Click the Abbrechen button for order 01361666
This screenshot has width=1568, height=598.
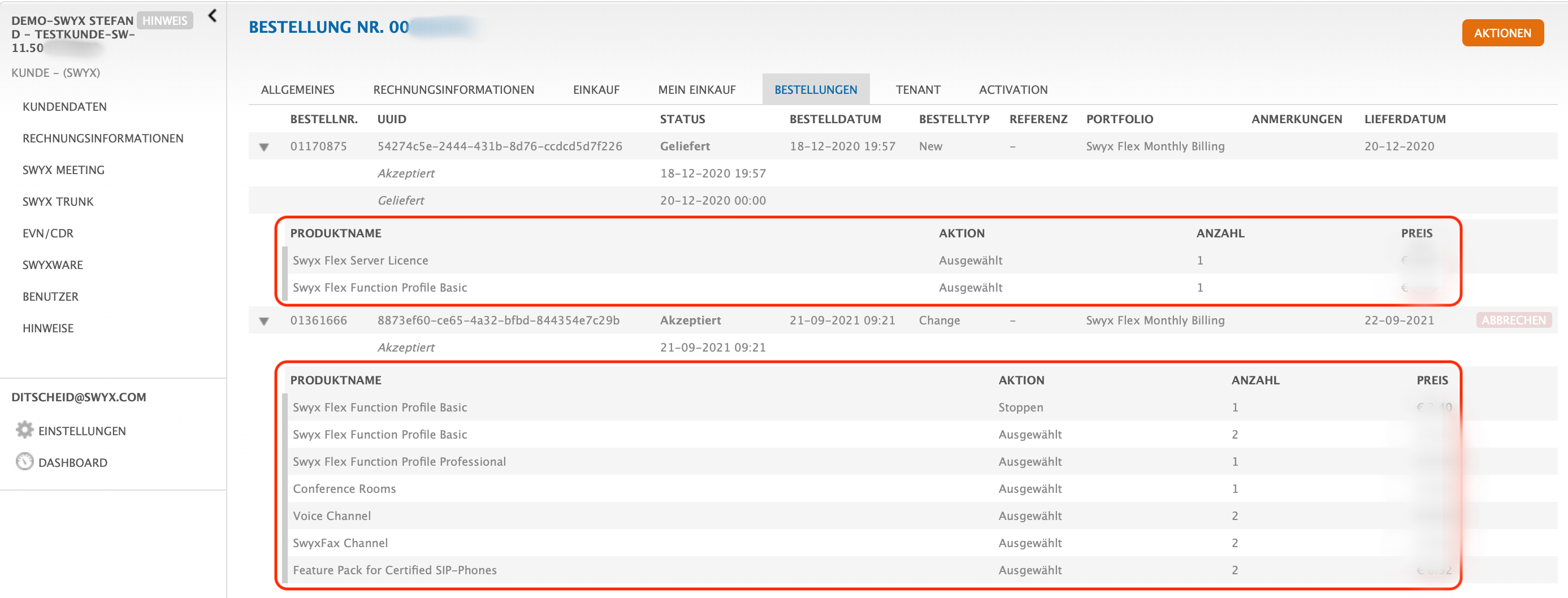click(1513, 320)
